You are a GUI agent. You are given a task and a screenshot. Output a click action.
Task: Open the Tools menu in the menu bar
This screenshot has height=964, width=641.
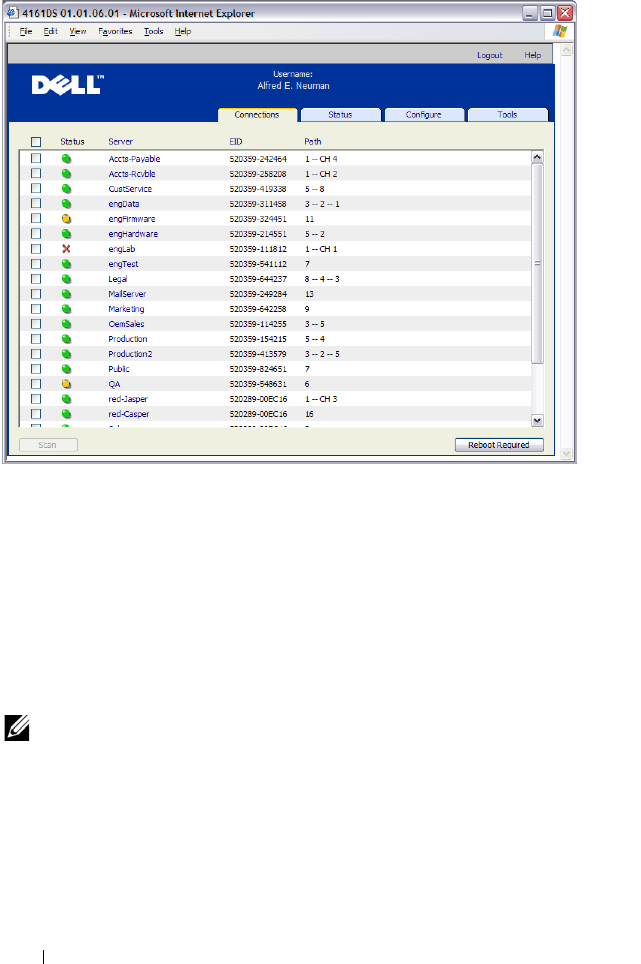[154, 31]
